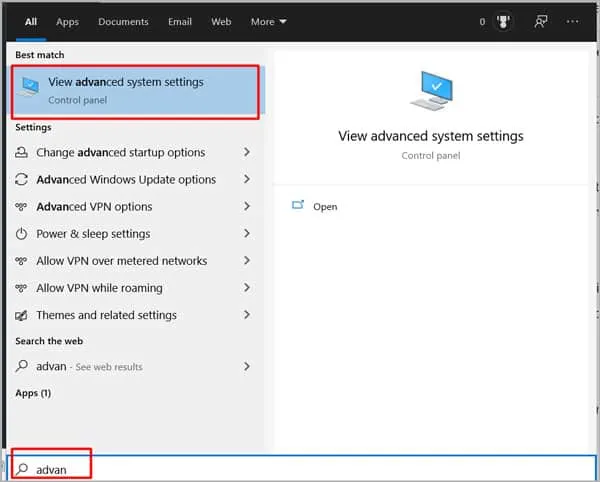Select Themes and related settings result
600x482 pixels.
tap(132, 315)
